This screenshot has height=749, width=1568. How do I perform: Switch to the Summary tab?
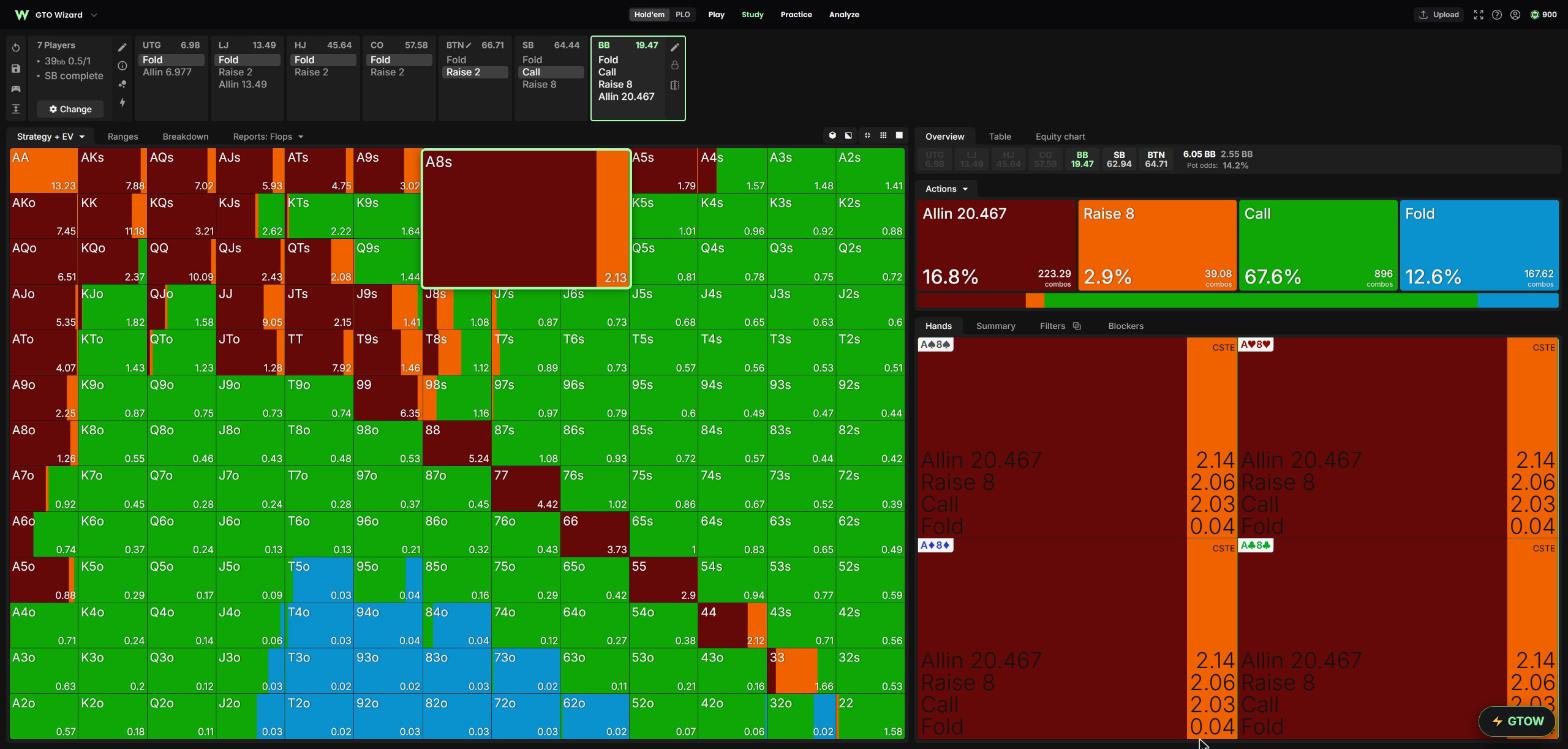(995, 326)
